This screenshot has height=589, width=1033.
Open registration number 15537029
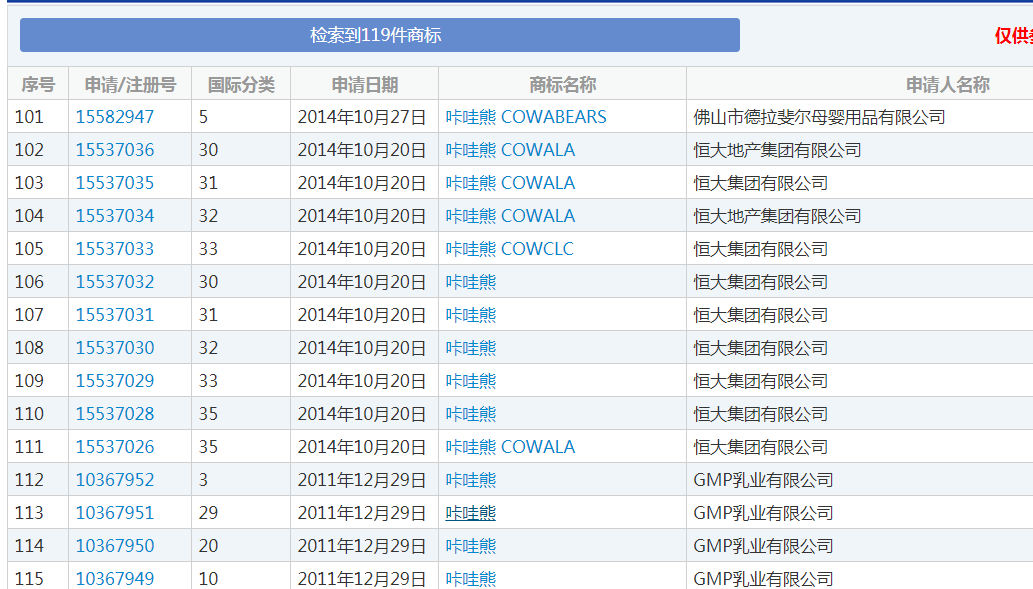(x=115, y=380)
